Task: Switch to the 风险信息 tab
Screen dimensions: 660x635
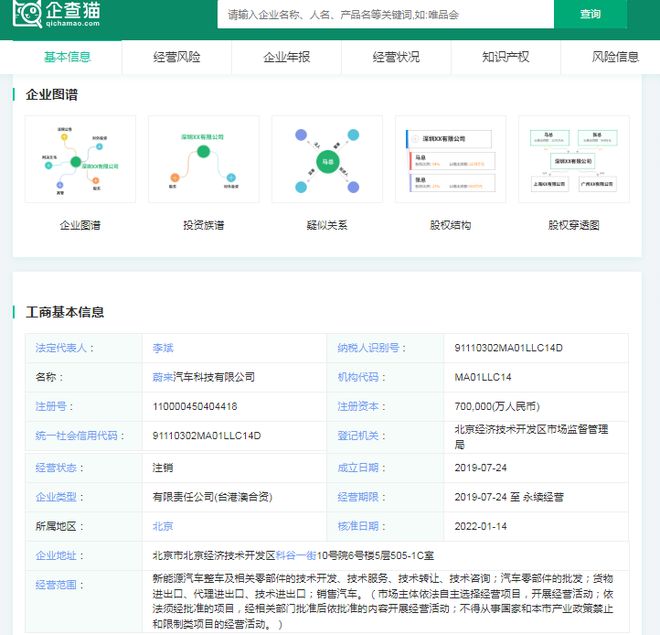Action: tap(615, 57)
